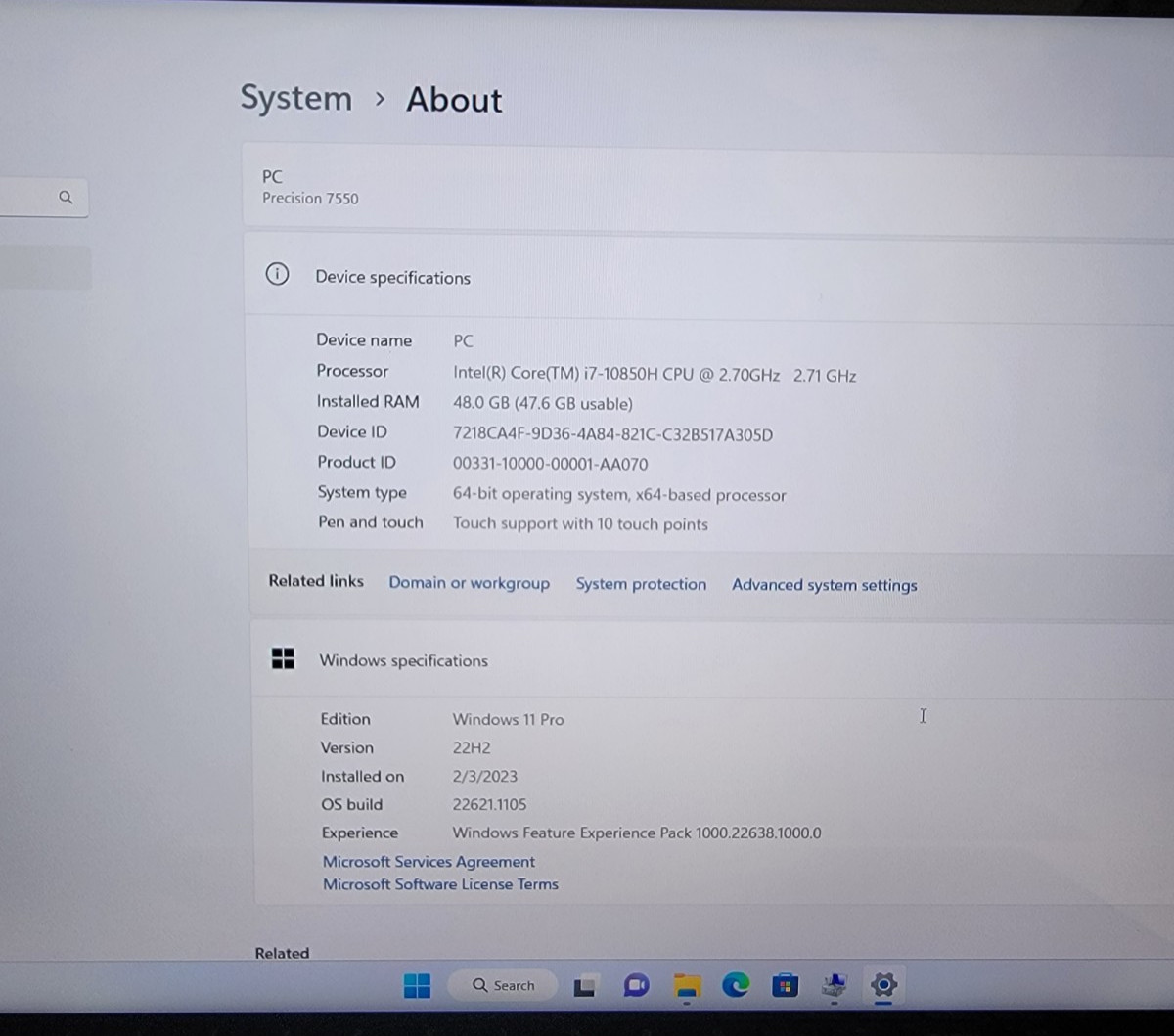1174x1036 pixels.
Task: Open the Windows Start menu
Action: point(417,985)
